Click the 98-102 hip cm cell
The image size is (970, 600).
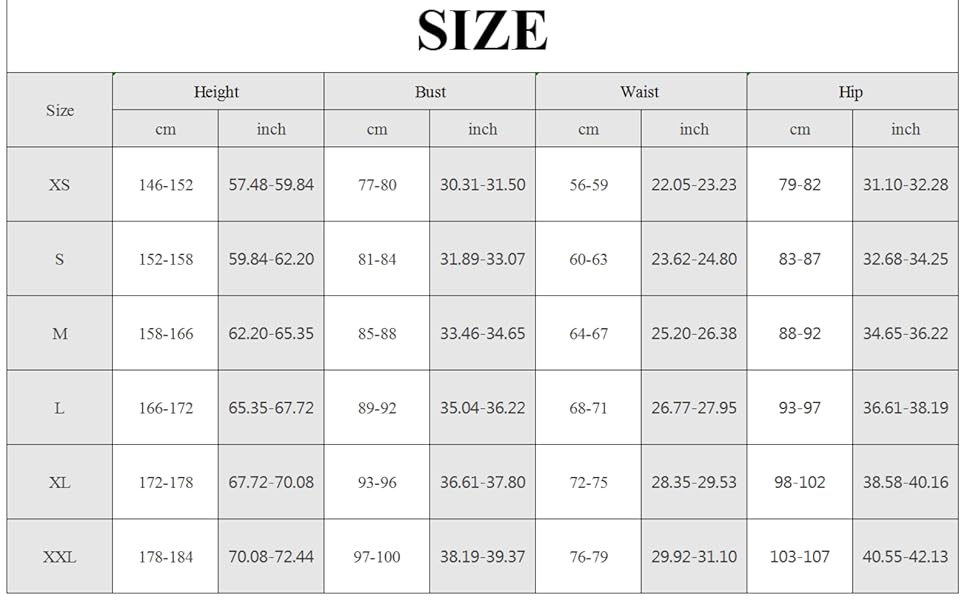coord(800,482)
